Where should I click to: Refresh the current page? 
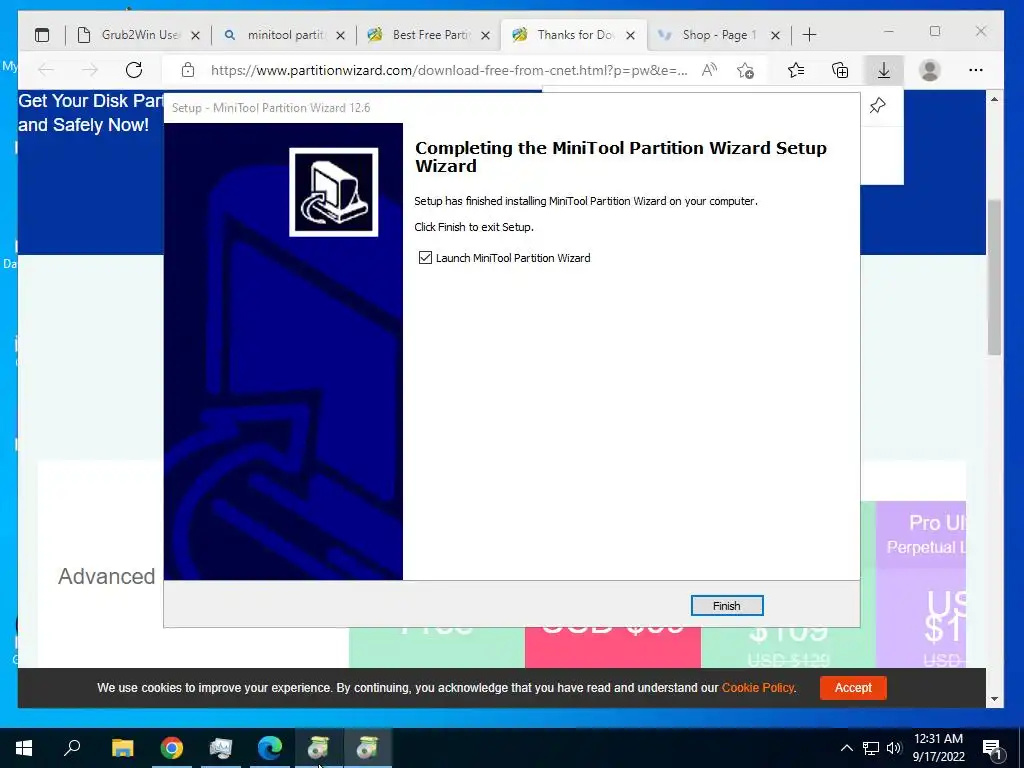[134, 70]
